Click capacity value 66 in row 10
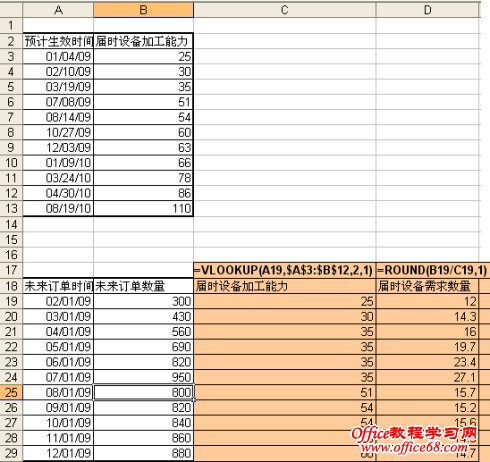Image resolution: width=490 pixels, height=462 pixels. click(143, 163)
